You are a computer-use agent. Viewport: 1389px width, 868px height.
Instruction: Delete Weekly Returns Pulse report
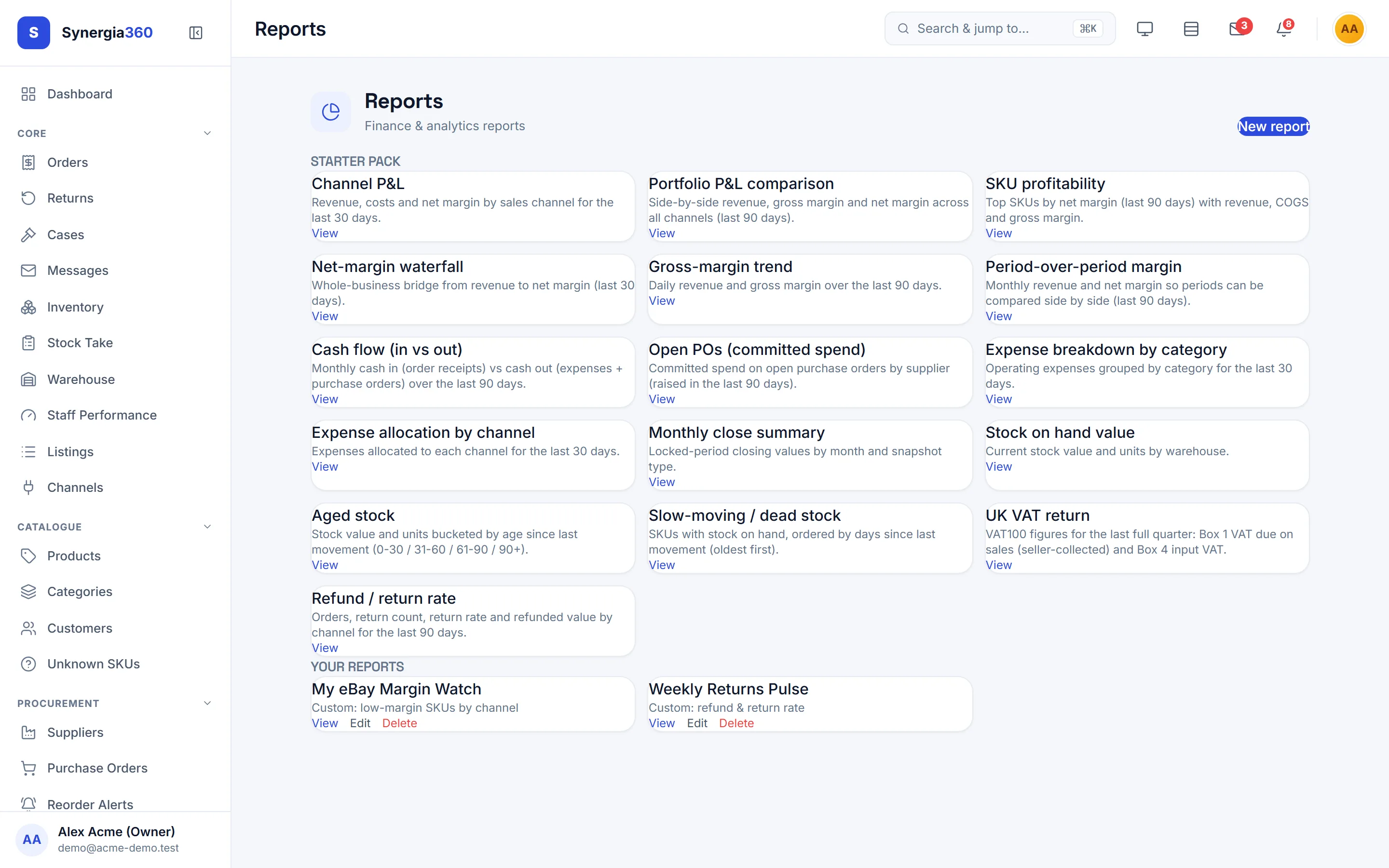[x=736, y=723]
